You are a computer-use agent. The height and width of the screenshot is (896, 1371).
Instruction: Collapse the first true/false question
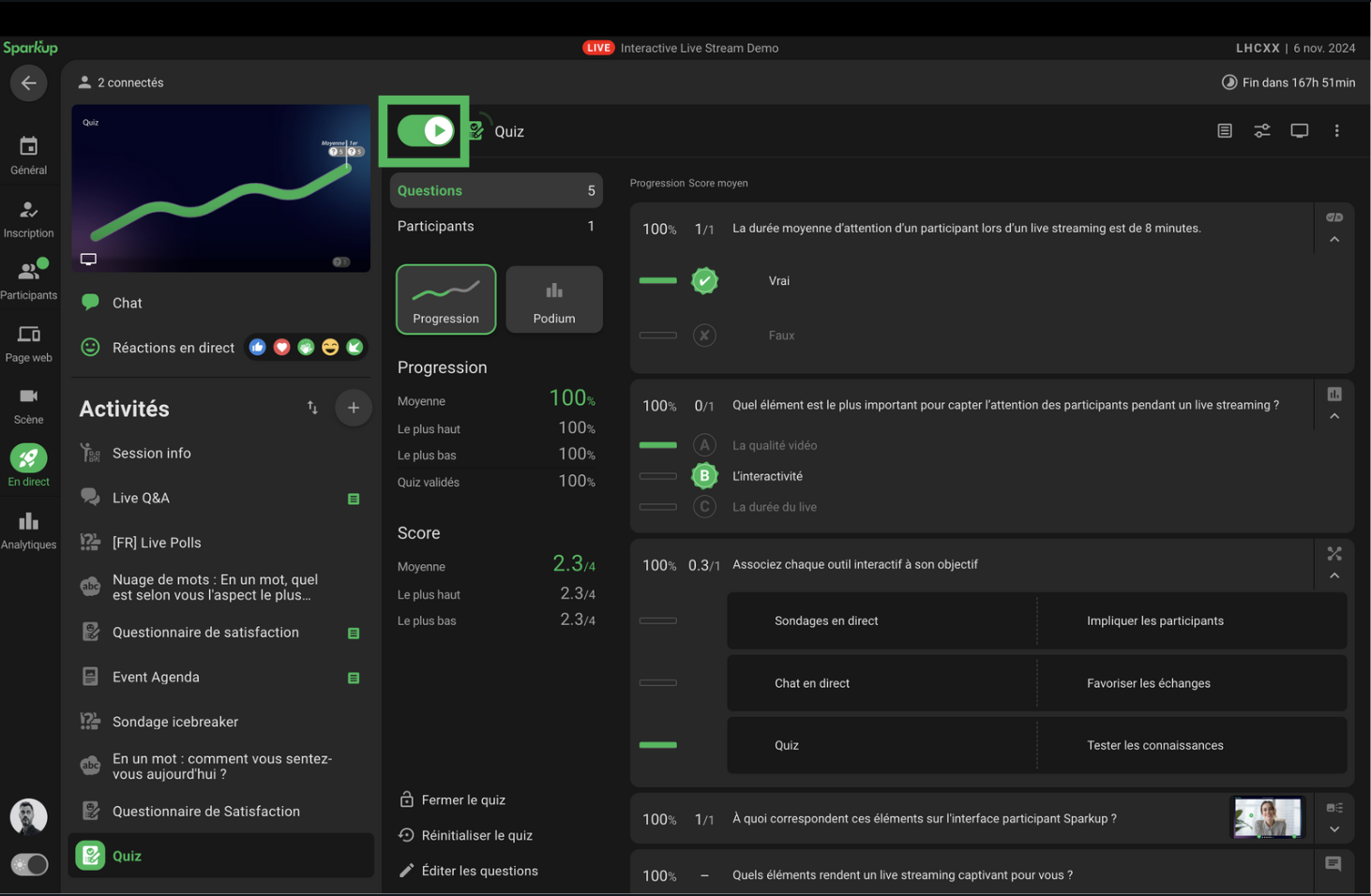point(1334,240)
